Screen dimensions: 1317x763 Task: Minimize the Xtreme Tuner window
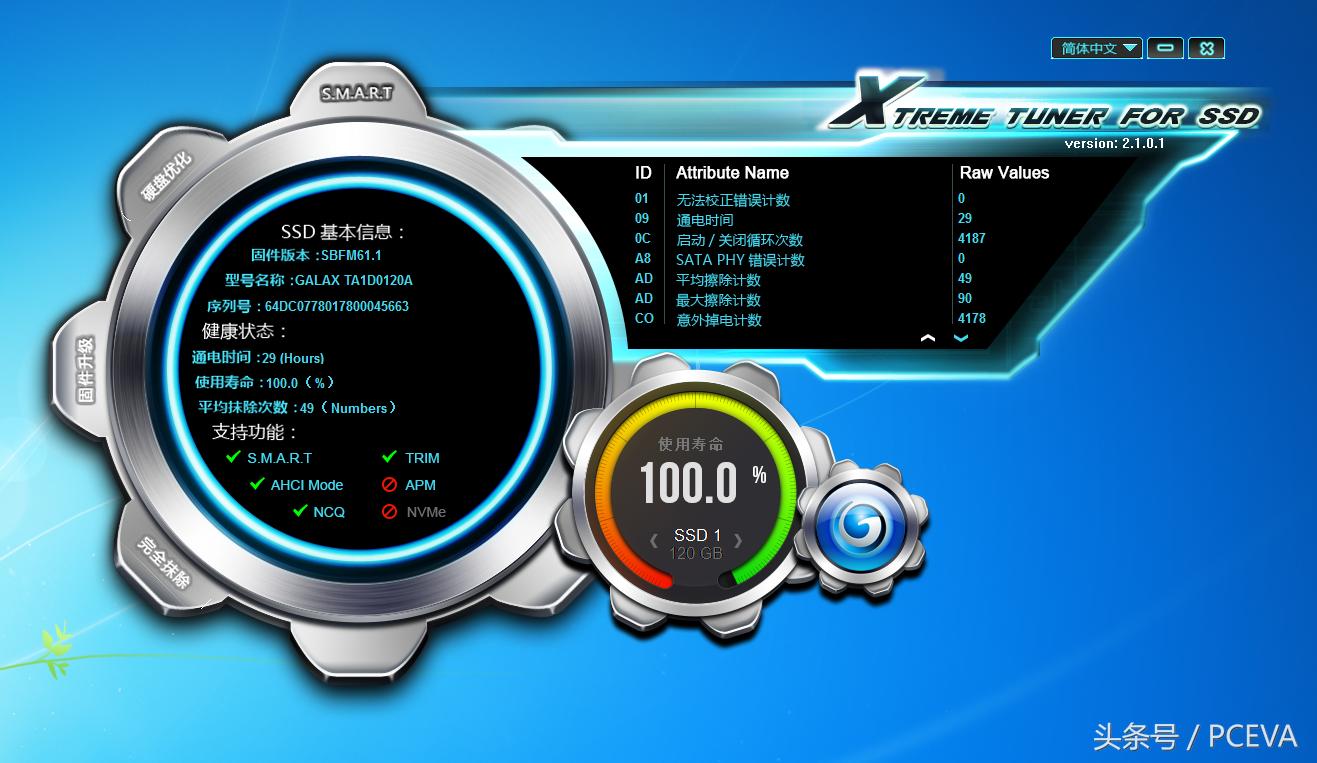point(1164,47)
